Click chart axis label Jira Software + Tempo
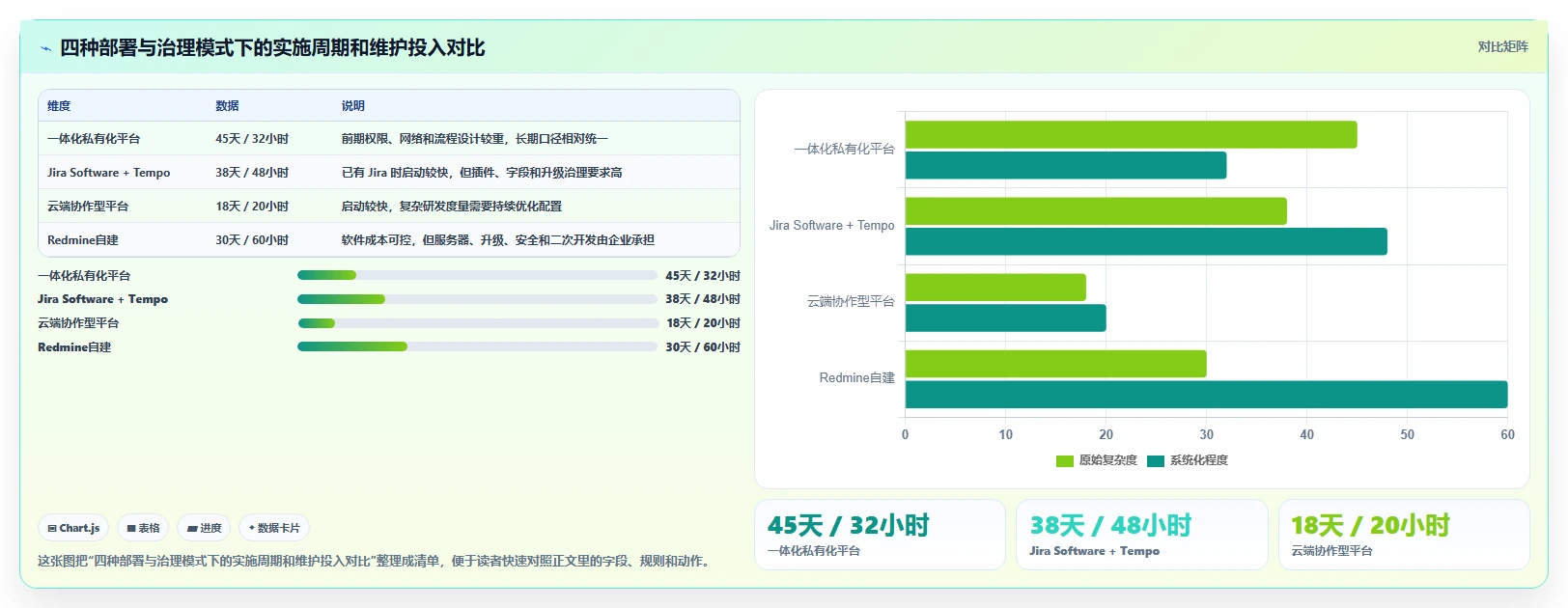This screenshot has height=608, width=1568. coord(832,226)
